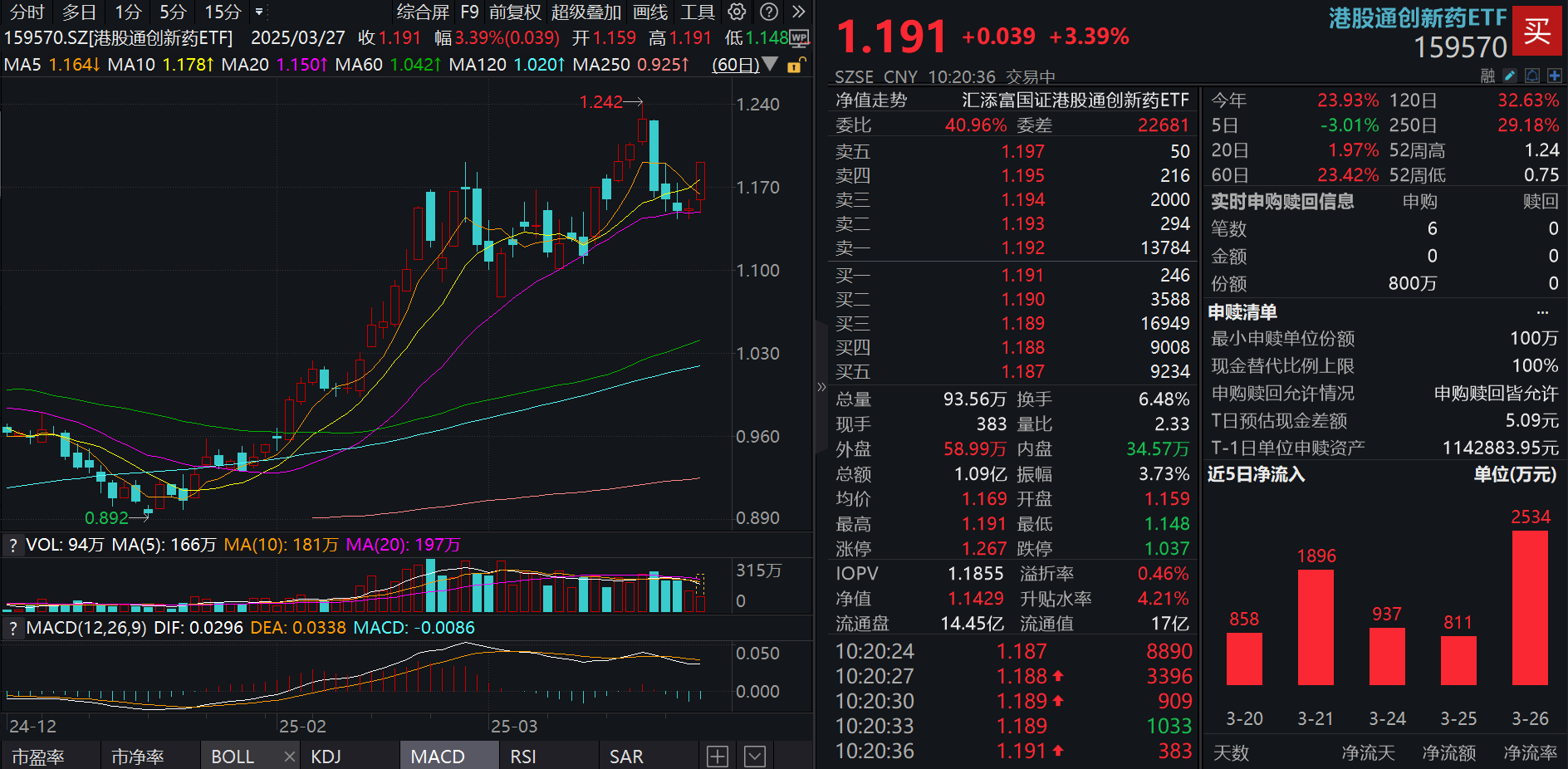Remove the BOLL indicator via its × button
The image size is (1568, 769).
289,757
